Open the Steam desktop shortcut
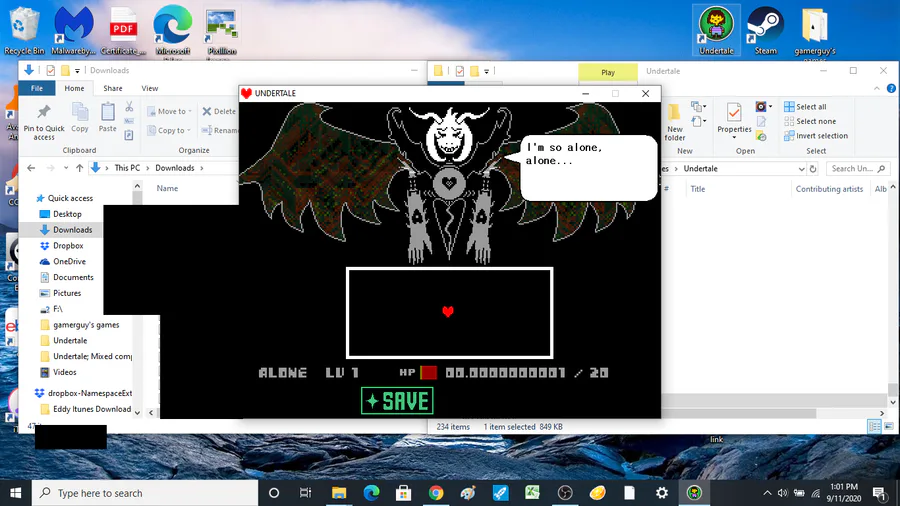 point(765,30)
